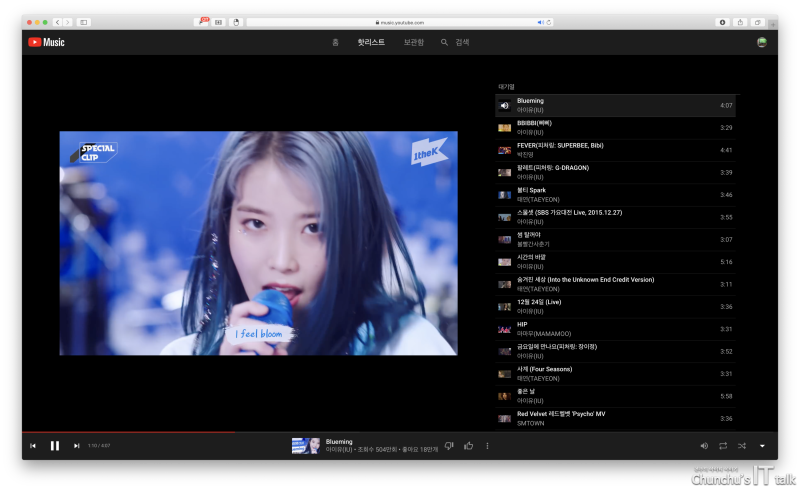800x489 pixels.
Task: Skip to previous track
Action: pos(33,446)
